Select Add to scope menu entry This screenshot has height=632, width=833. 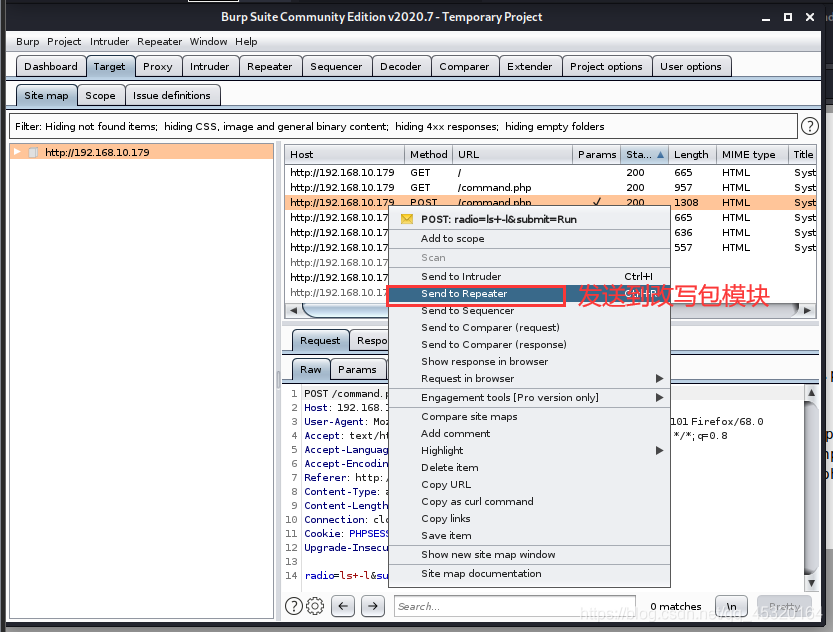point(529,238)
